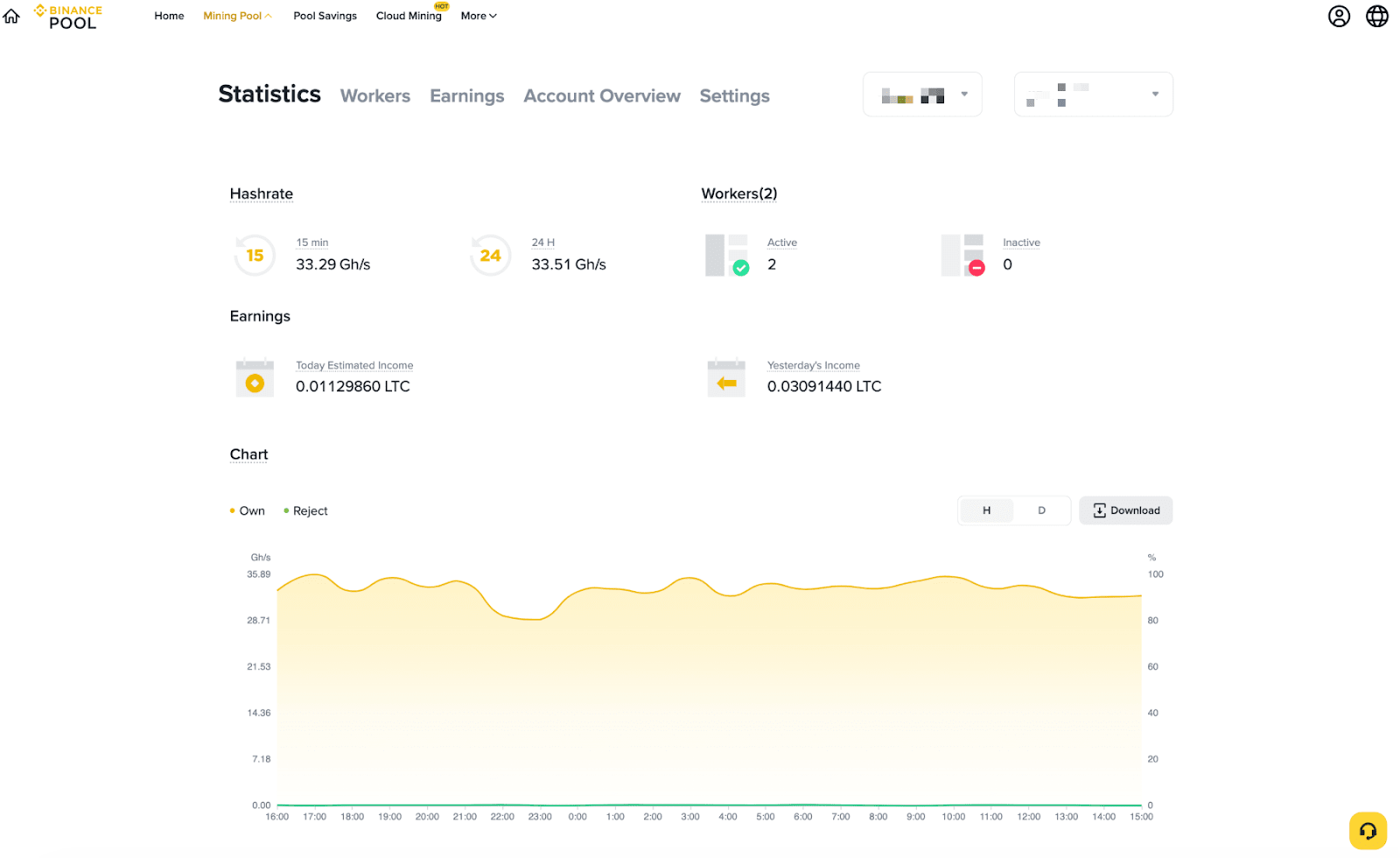1400x858 pixels.
Task: Click the Active workers label
Action: 782,243
